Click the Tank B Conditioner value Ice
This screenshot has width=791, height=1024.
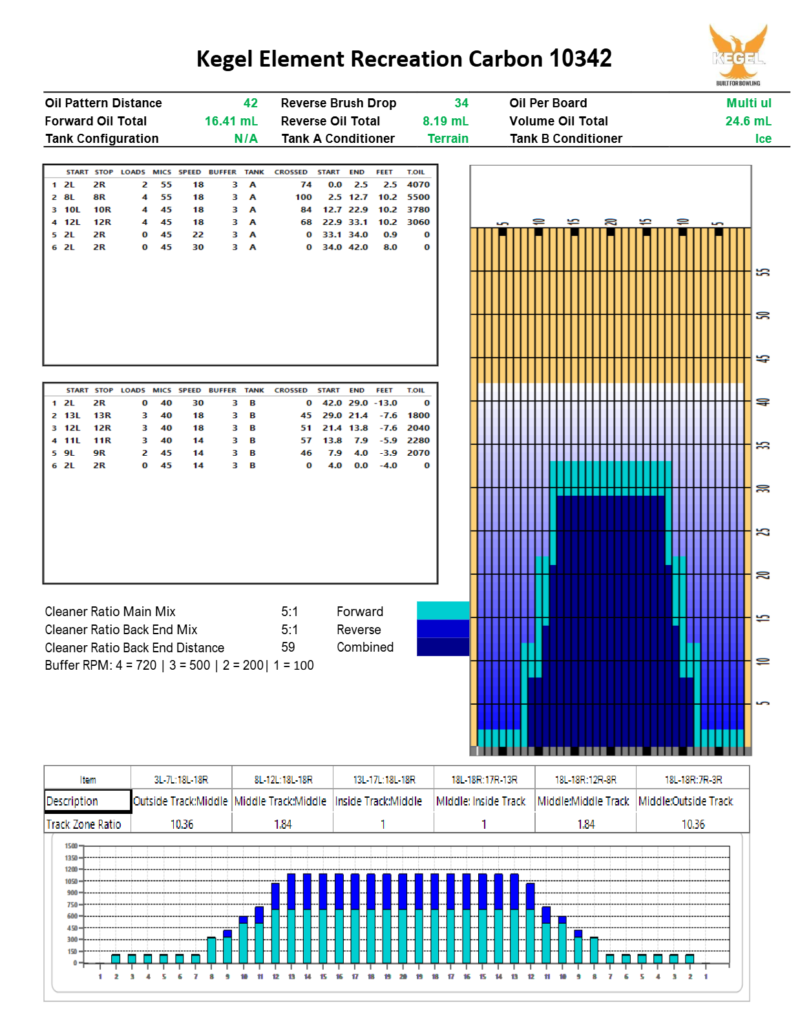[x=763, y=139]
